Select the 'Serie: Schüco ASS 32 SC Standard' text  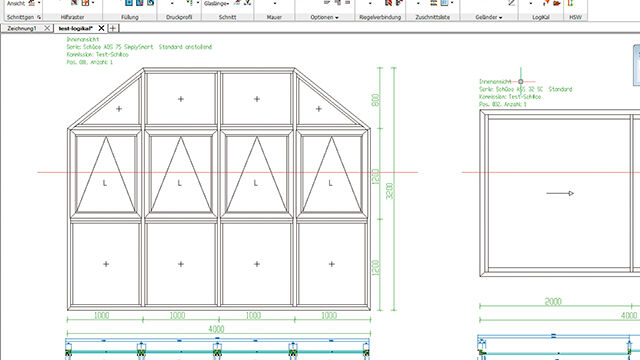[x=526, y=89]
